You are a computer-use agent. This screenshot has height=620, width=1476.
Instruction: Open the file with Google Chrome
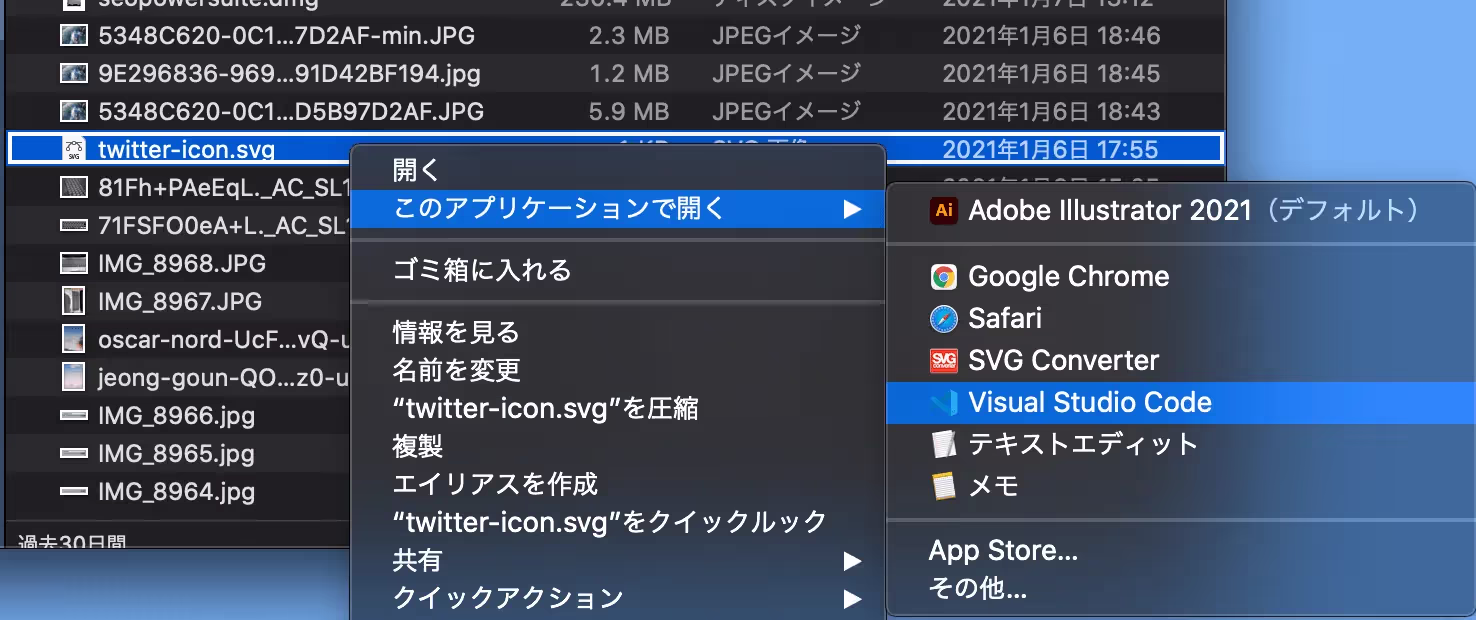click(1180, 277)
